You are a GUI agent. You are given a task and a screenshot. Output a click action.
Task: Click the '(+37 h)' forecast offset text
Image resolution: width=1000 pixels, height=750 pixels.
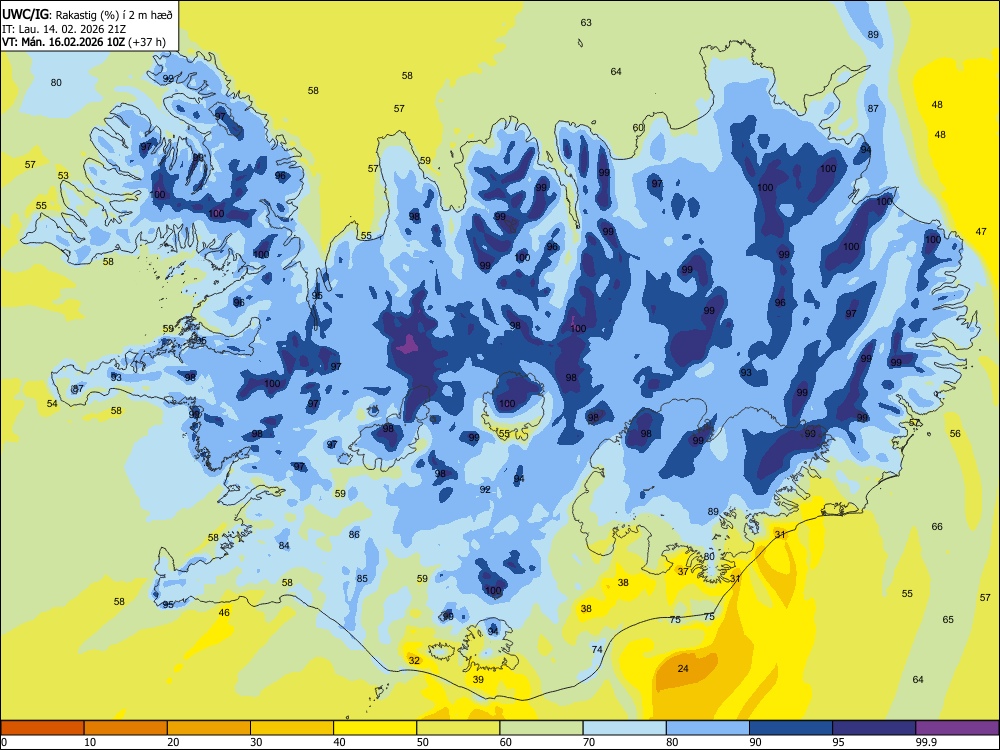click(147, 42)
